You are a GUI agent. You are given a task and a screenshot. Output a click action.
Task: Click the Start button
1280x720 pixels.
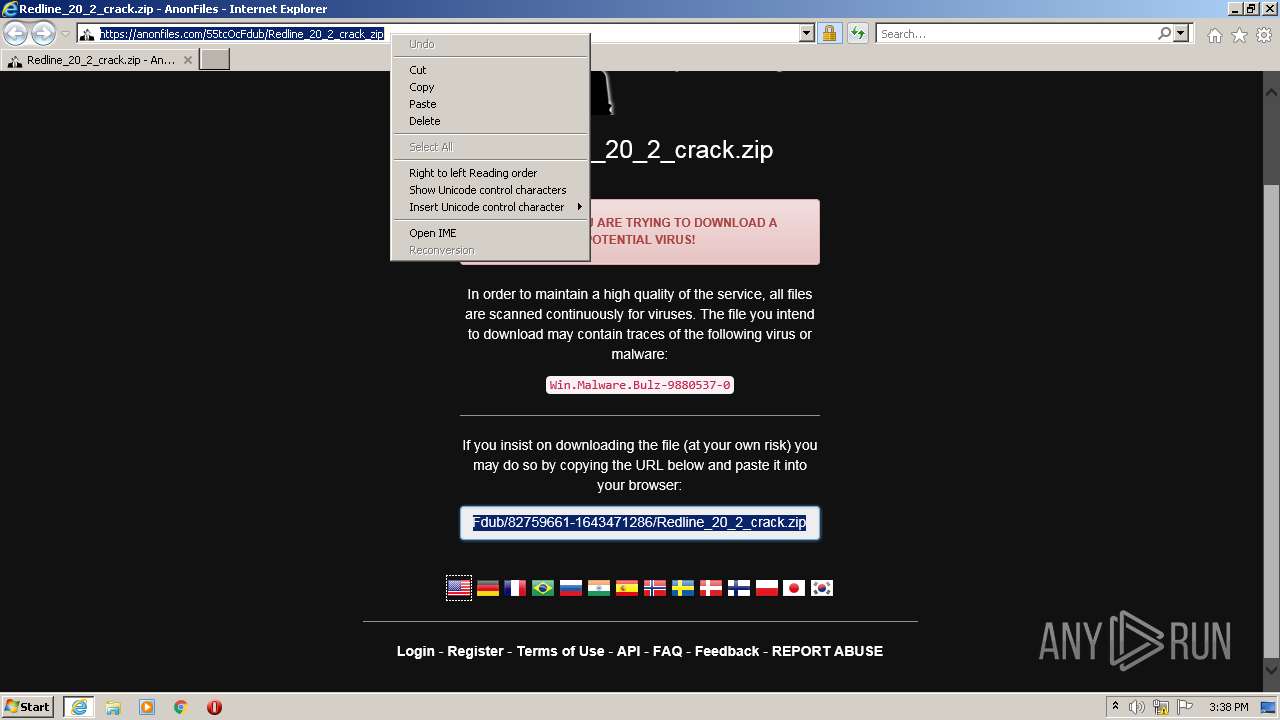28,707
